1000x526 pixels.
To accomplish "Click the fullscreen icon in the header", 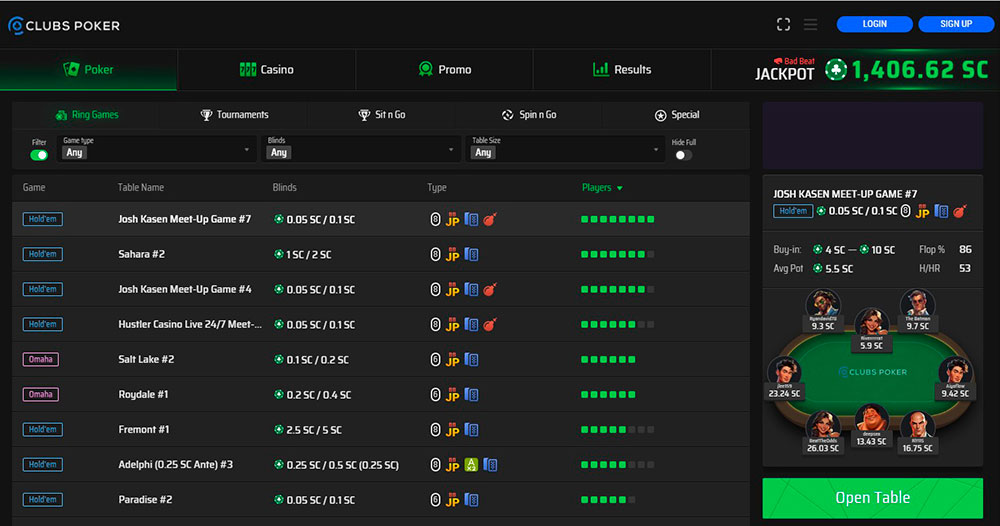I will [x=783, y=24].
